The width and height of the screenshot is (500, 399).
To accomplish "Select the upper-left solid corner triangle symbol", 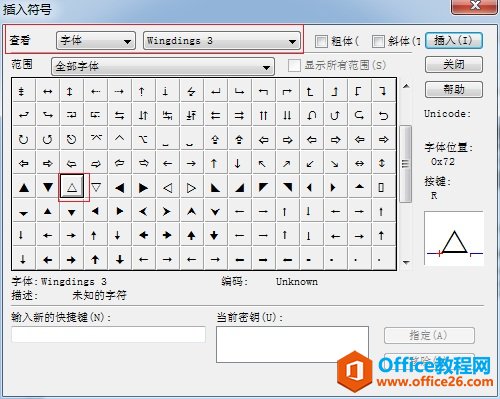I will pyautogui.click(x=263, y=188).
